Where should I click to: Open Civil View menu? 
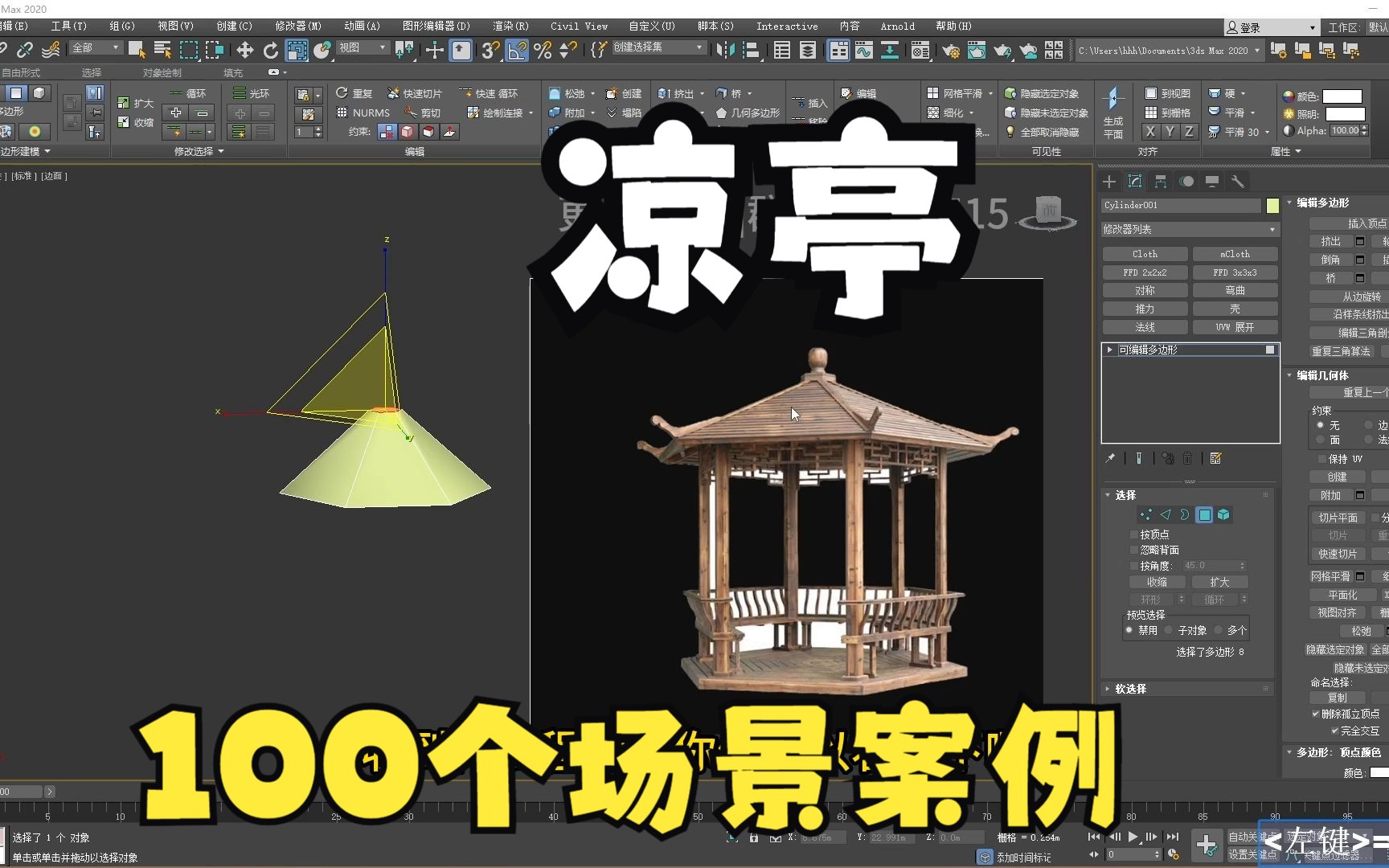579,27
